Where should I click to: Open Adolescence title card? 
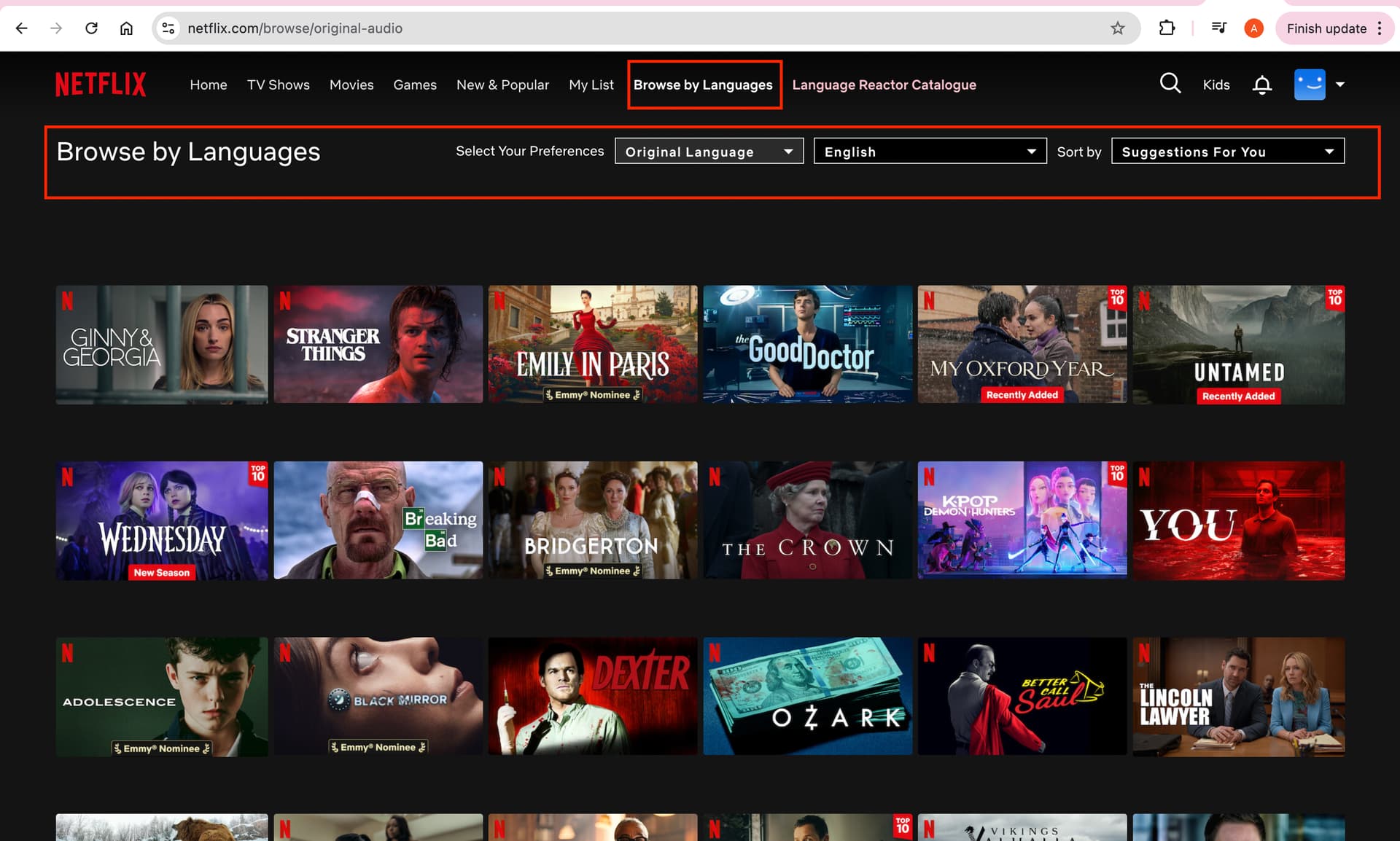162,697
